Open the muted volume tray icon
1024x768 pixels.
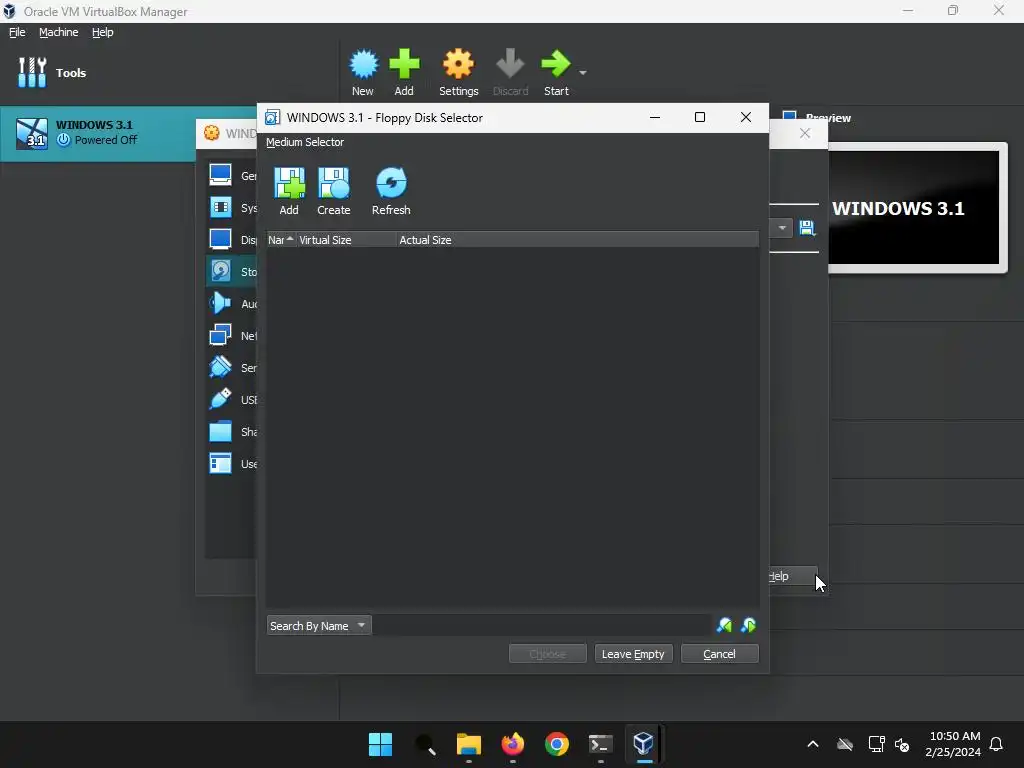902,744
